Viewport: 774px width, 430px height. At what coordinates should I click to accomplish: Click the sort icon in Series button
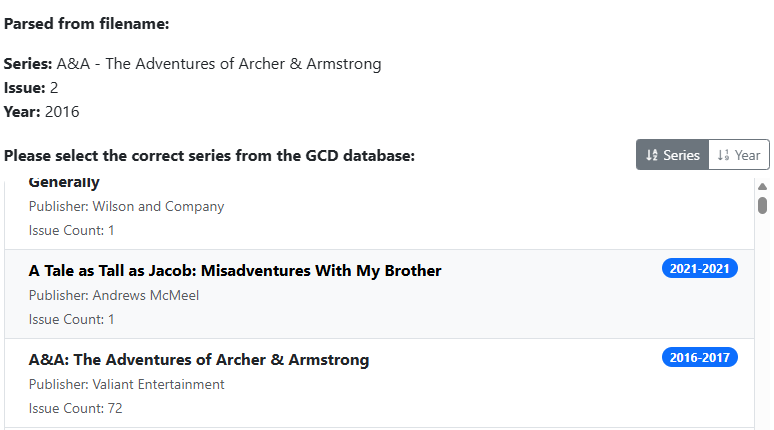[x=652, y=155]
